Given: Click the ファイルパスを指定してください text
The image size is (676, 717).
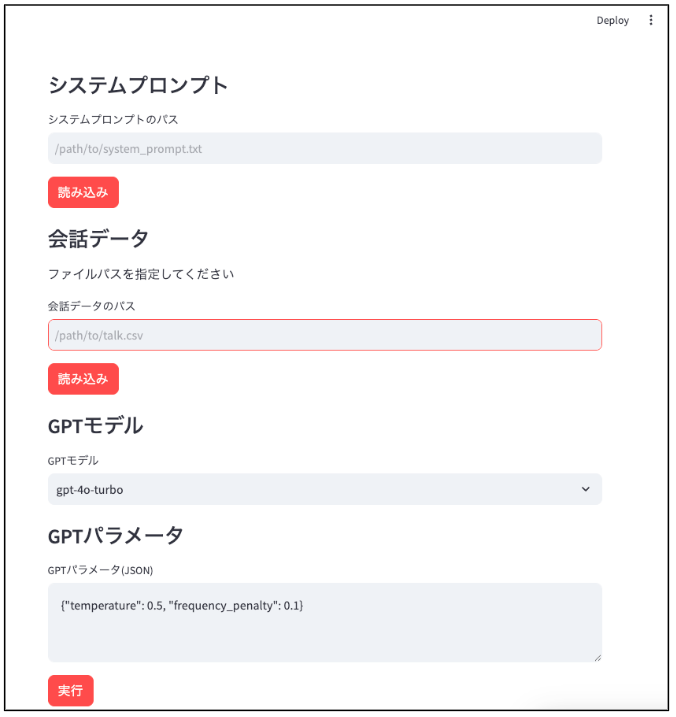Looking at the screenshot, I should pos(141,274).
